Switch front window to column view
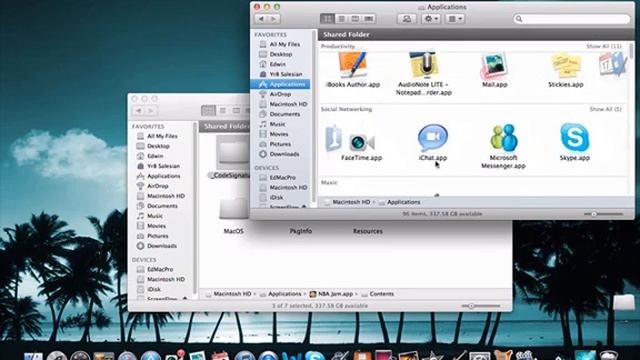The height and width of the screenshot is (360, 640). (x=355, y=19)
